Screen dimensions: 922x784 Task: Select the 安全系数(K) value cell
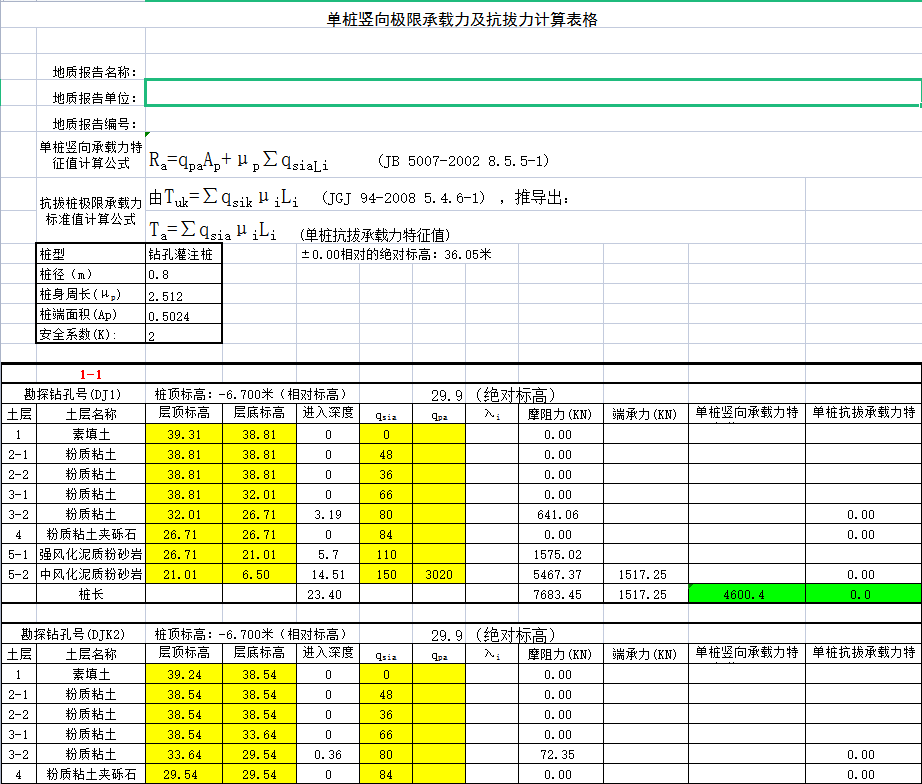pyautogui.click(x=183, y=334)
